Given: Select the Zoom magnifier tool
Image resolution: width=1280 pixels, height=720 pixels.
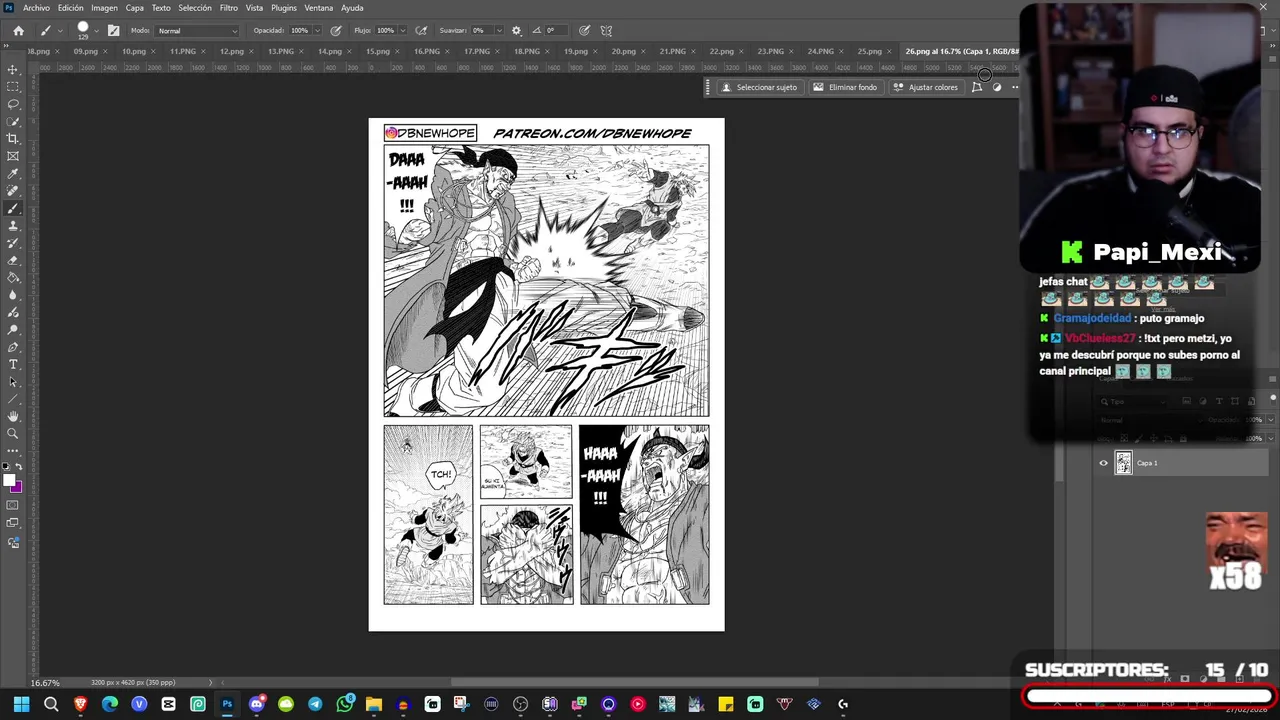Looking at the screenshot, I should coord(13,434).
